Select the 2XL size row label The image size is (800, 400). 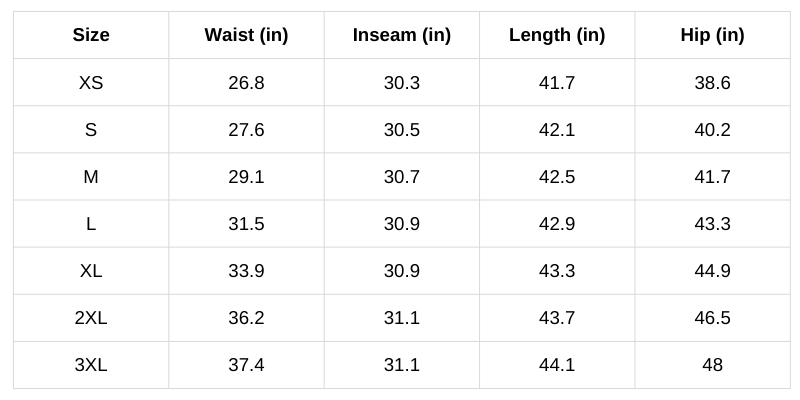tap(91, 318)
